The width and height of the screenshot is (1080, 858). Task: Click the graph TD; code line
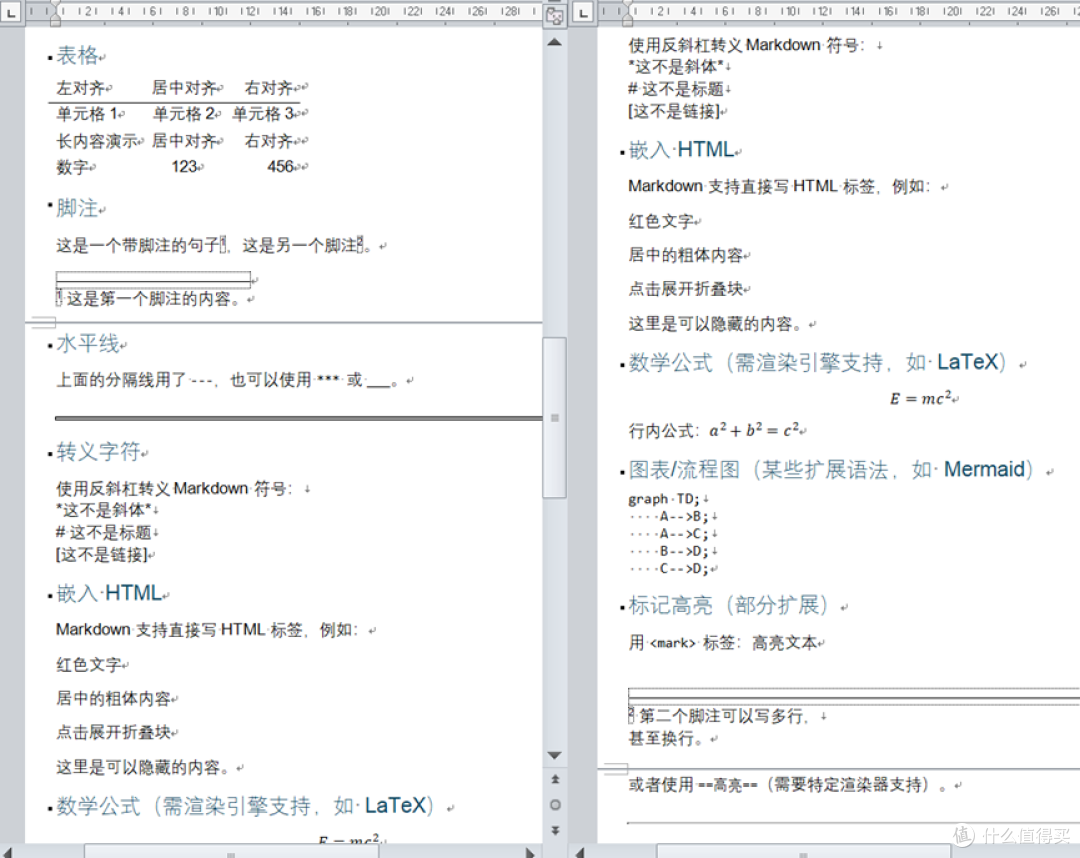[664, 499]
